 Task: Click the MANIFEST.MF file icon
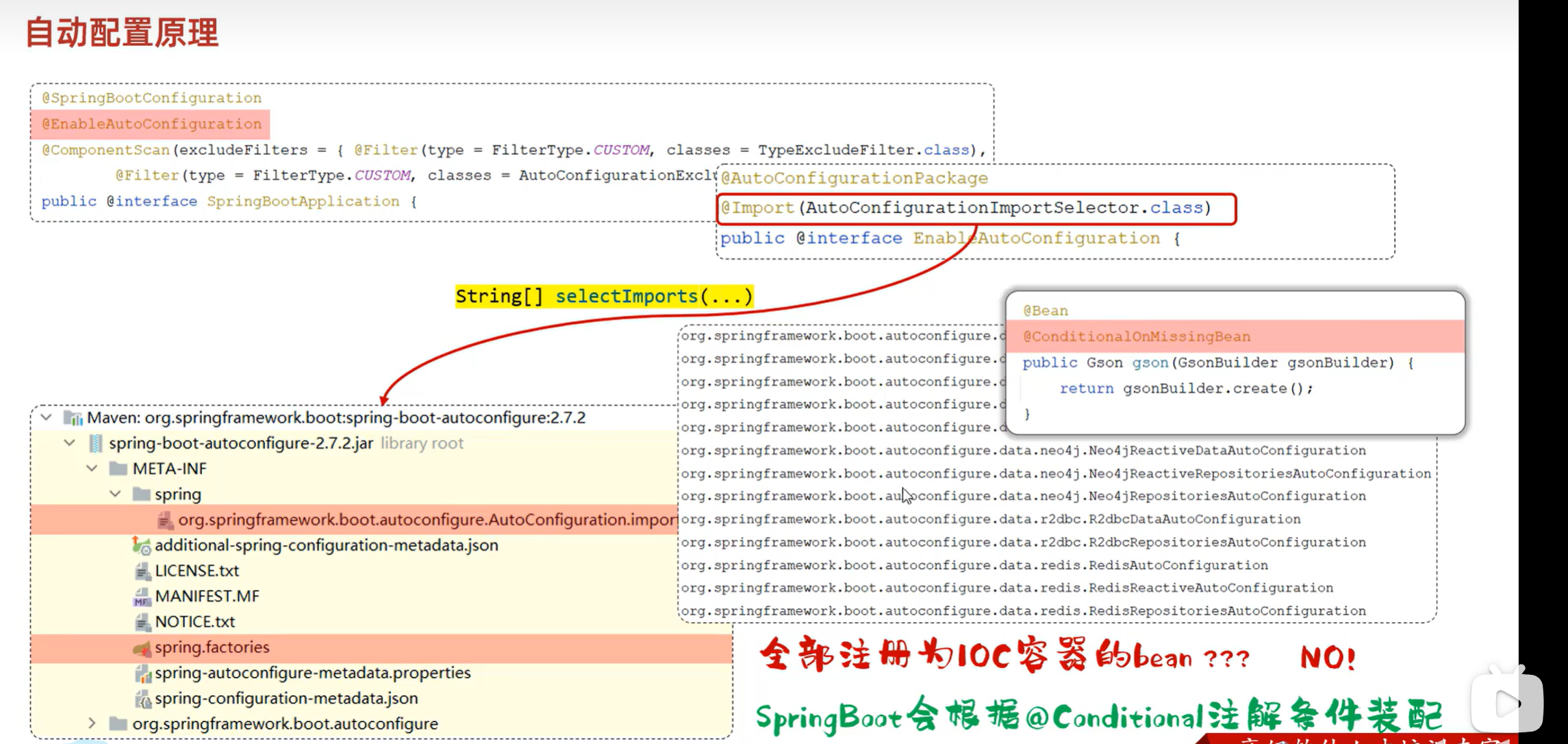142,596
